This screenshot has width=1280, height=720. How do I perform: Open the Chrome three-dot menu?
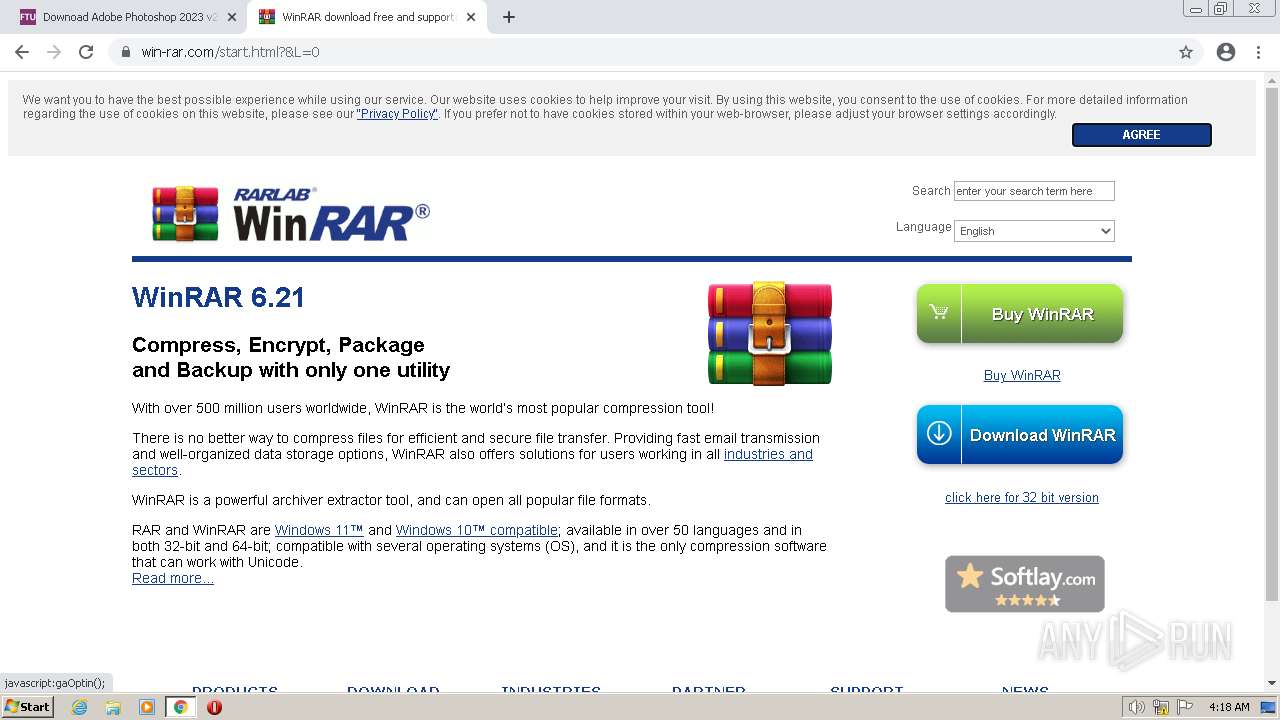pyautogui.click(x=1258, y=52)
